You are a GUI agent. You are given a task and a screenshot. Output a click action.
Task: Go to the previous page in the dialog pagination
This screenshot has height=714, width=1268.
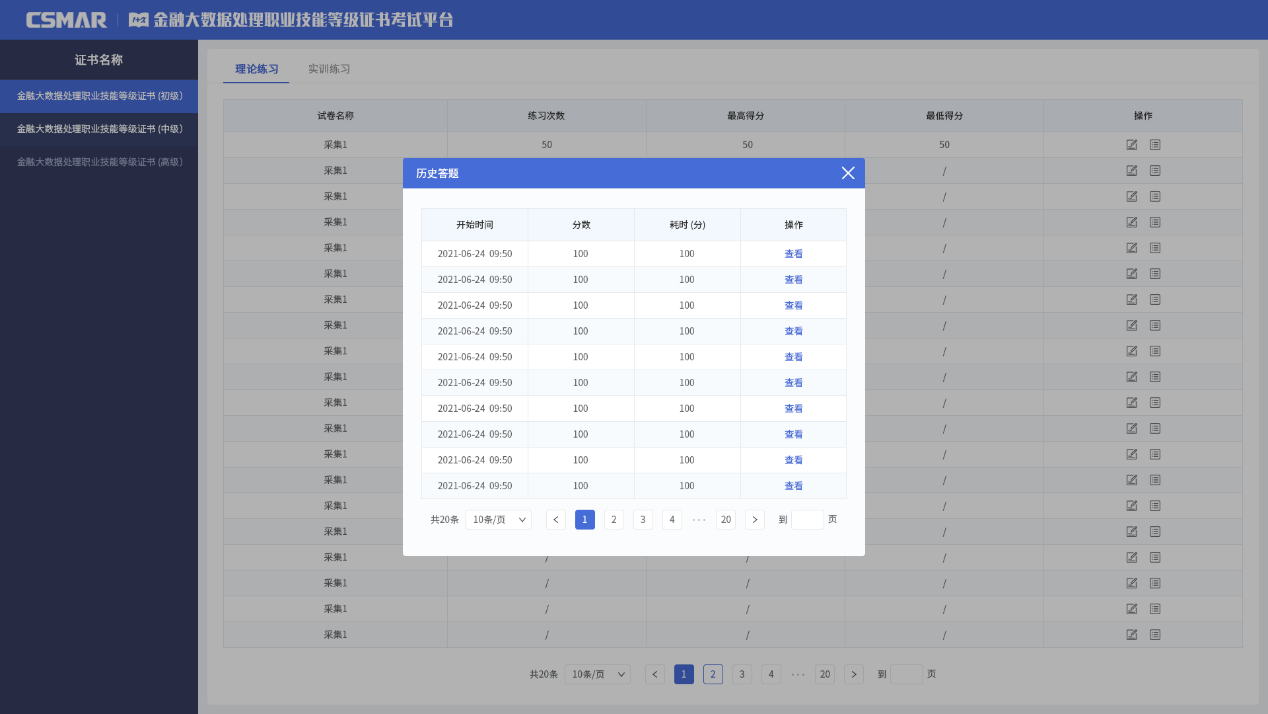pyautogui.click(x=556, y=520)
